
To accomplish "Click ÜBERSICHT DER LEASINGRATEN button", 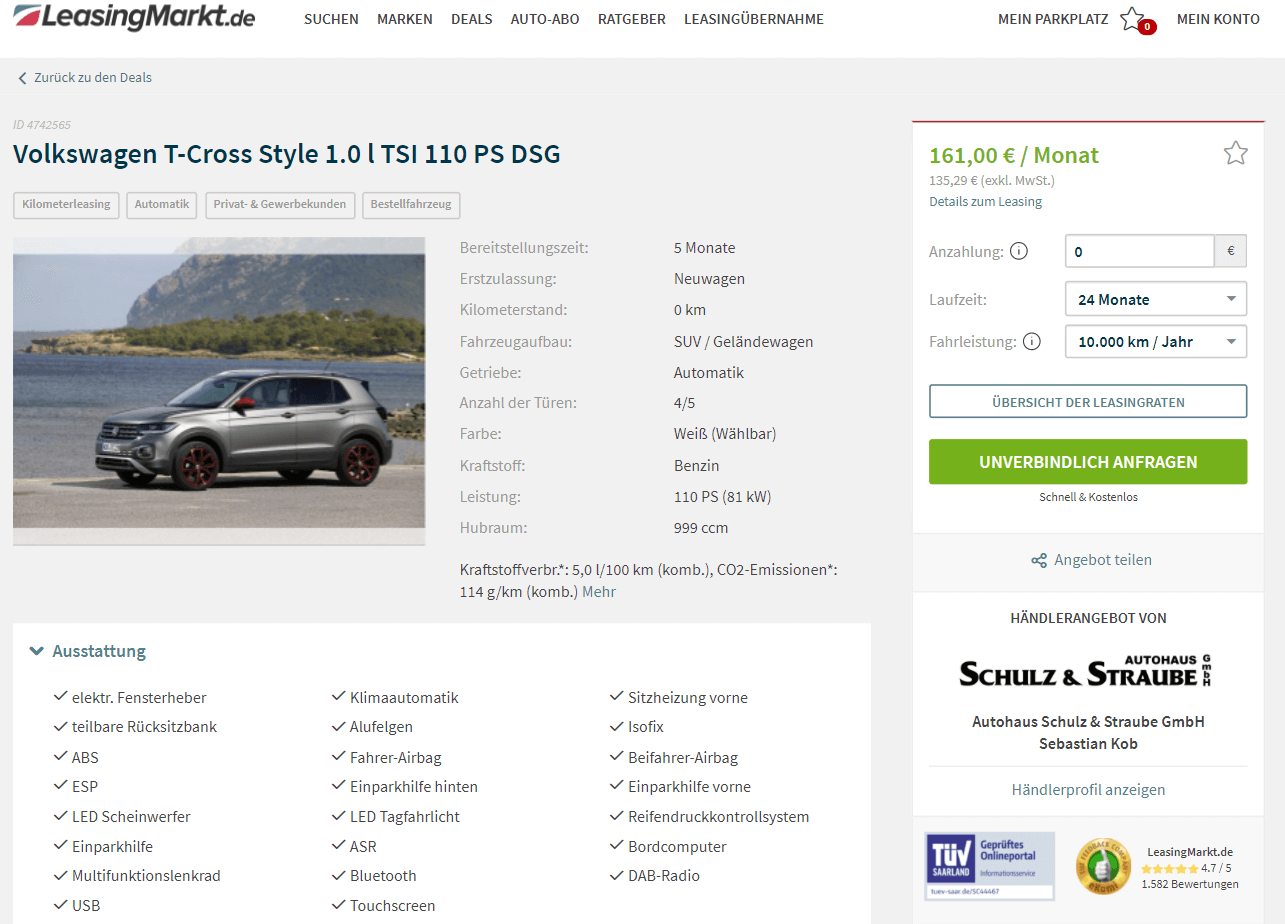I will pyautogui.click(x=1088, y=402).
